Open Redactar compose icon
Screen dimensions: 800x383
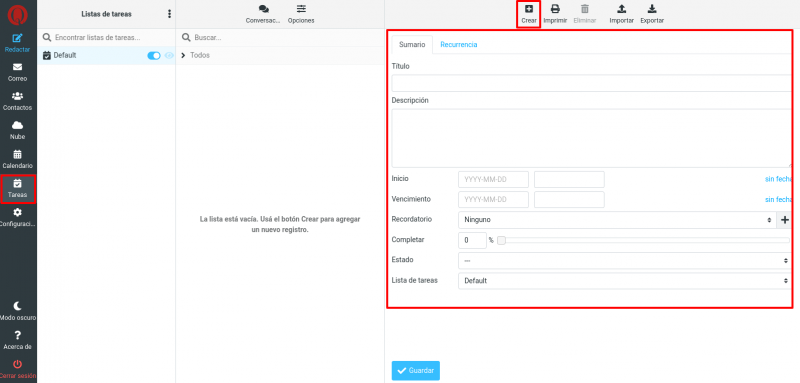click(x=17, y=38)
